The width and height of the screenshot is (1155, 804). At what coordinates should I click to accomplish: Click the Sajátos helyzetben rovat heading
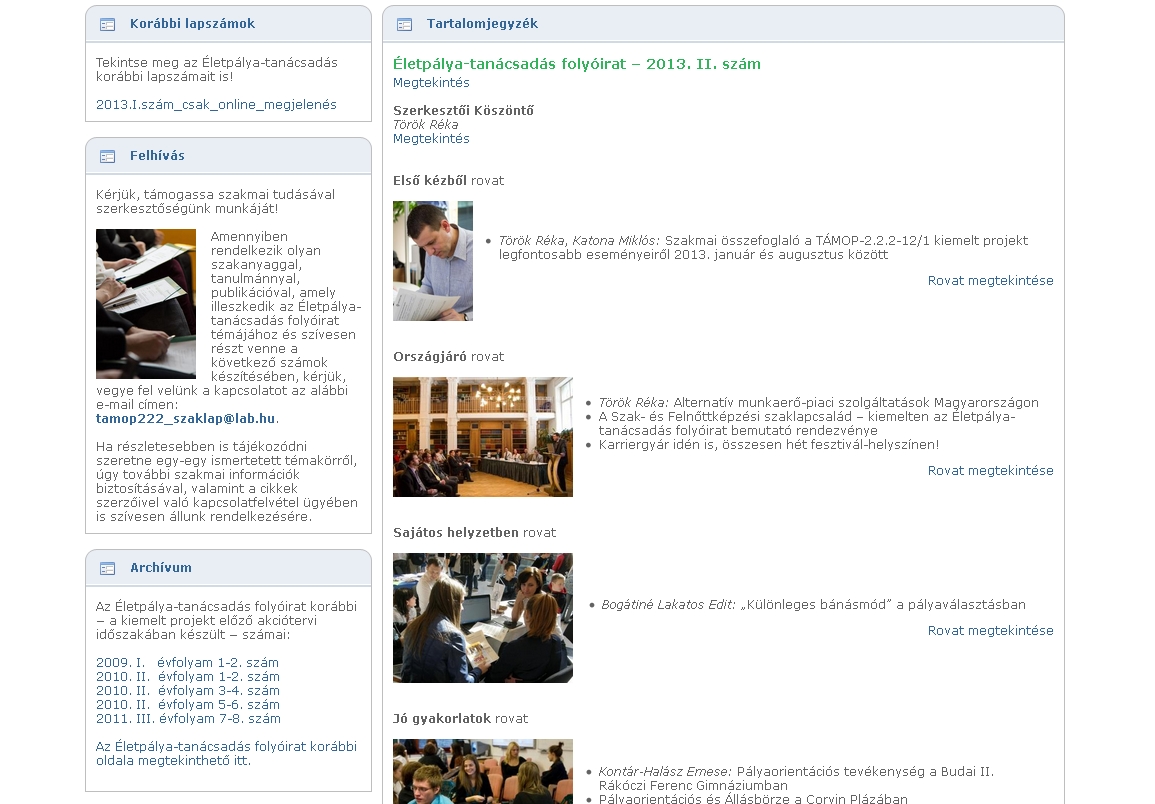474,533
